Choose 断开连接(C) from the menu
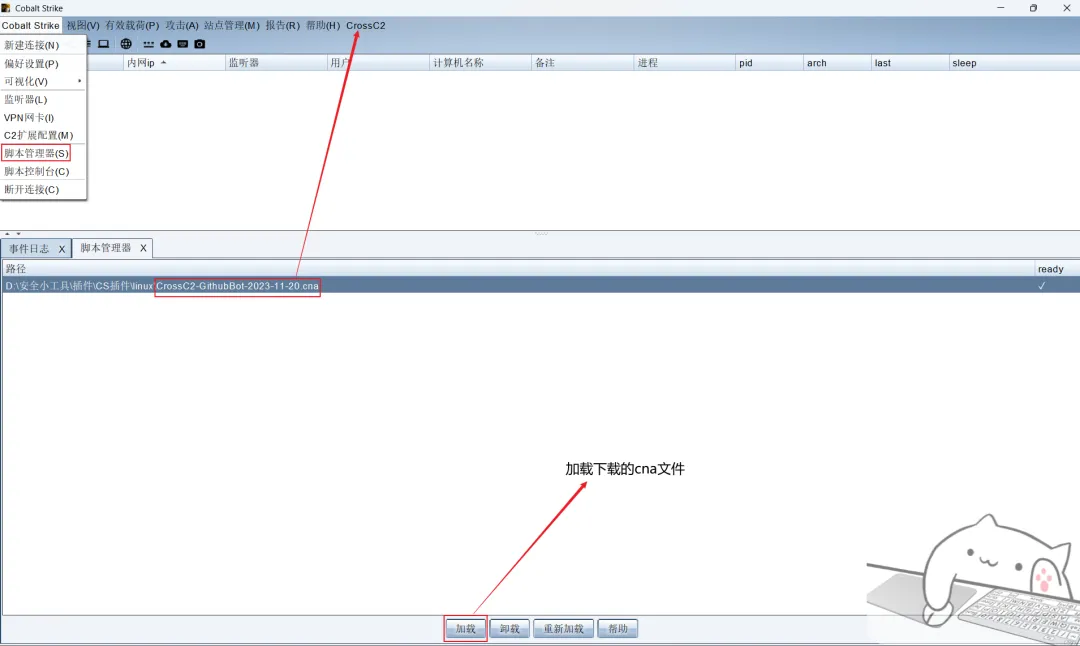This screenshot has height=646, width=1080. click(x=43, y=189)
